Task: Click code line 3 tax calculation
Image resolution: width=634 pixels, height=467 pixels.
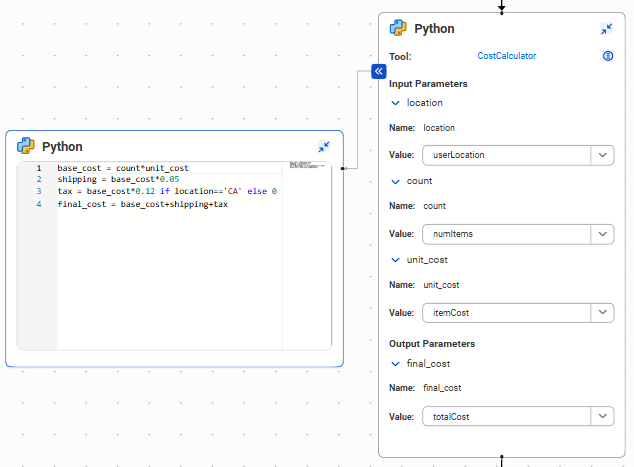Action: tap(167, 191)
